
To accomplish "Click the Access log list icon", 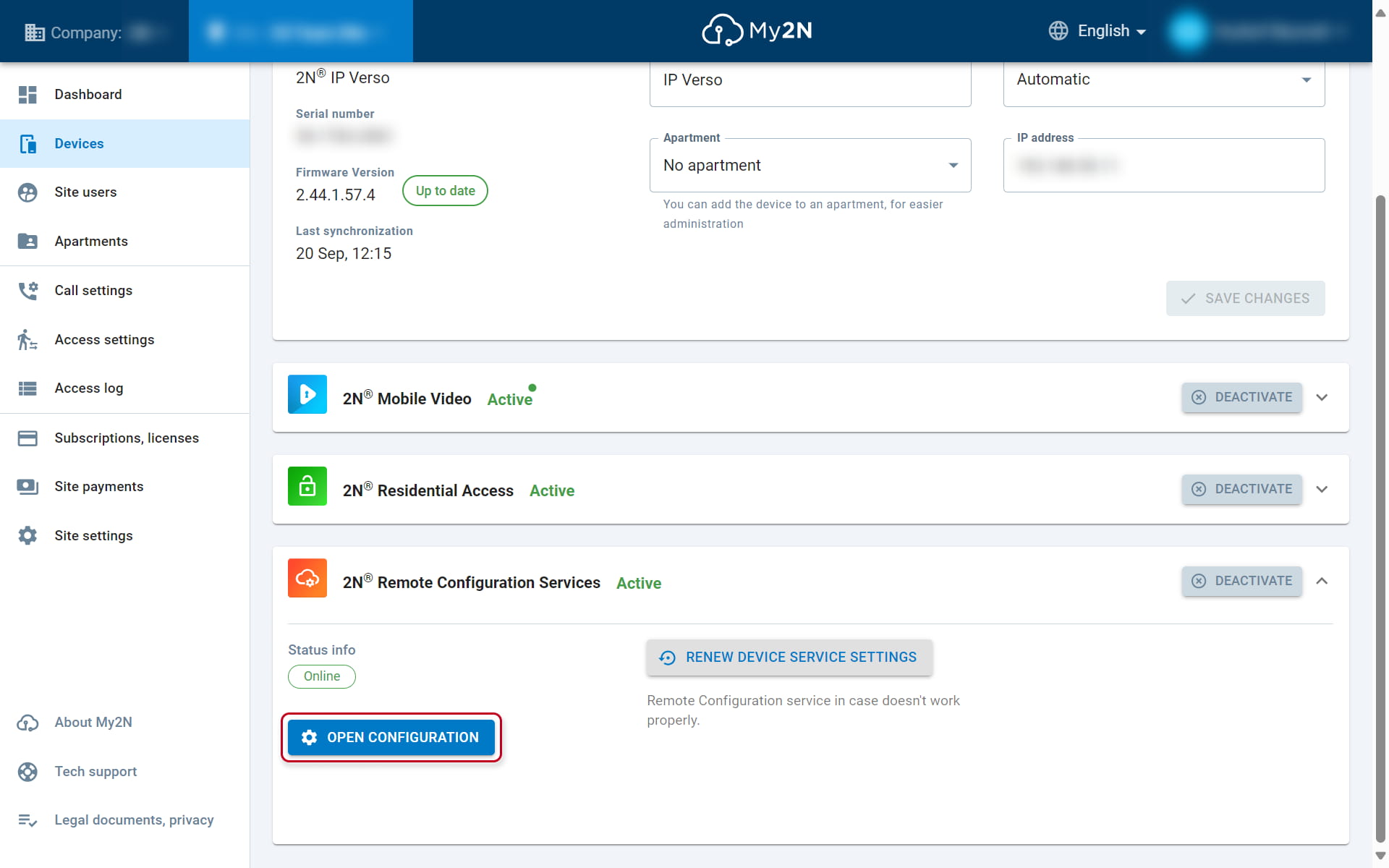I will pyautogui.click(x=27, y=388).
